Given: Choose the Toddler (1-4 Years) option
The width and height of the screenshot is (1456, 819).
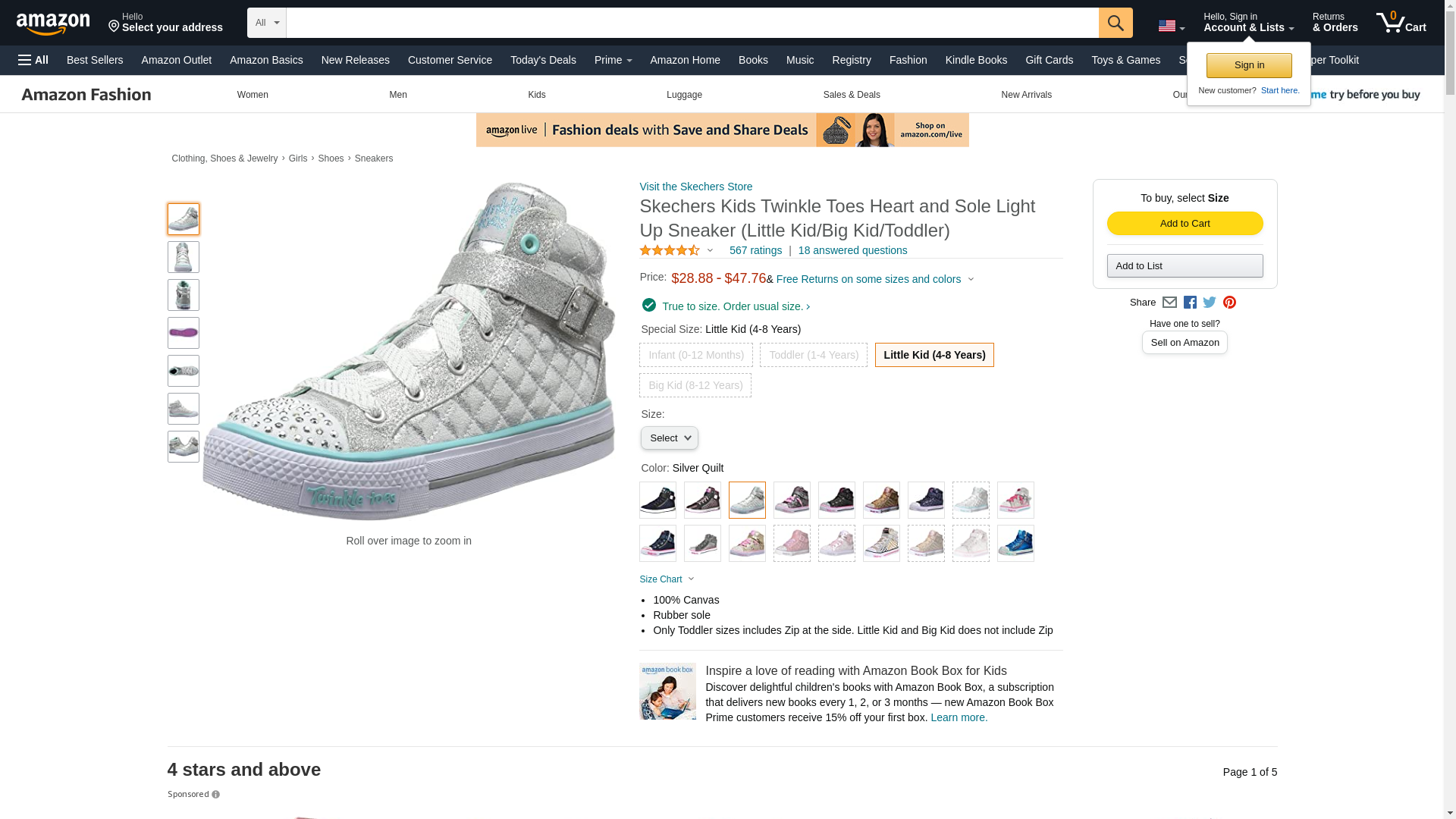Looking at the screenshot, I should pyautogui.click(x=813, y=355).
